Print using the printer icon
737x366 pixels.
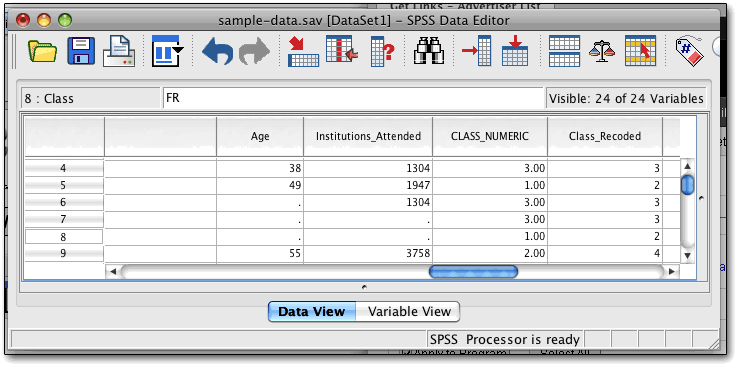pos(119,51)
